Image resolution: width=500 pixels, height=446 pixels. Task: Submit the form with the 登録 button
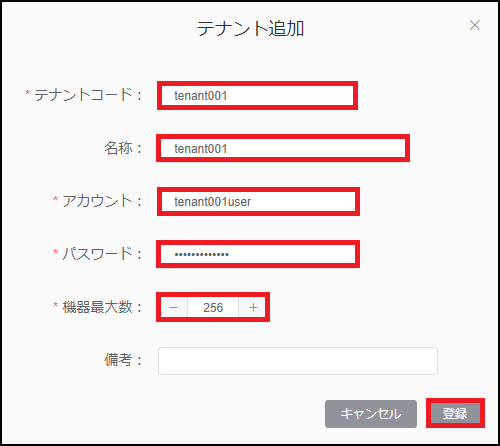coord(455,413)
